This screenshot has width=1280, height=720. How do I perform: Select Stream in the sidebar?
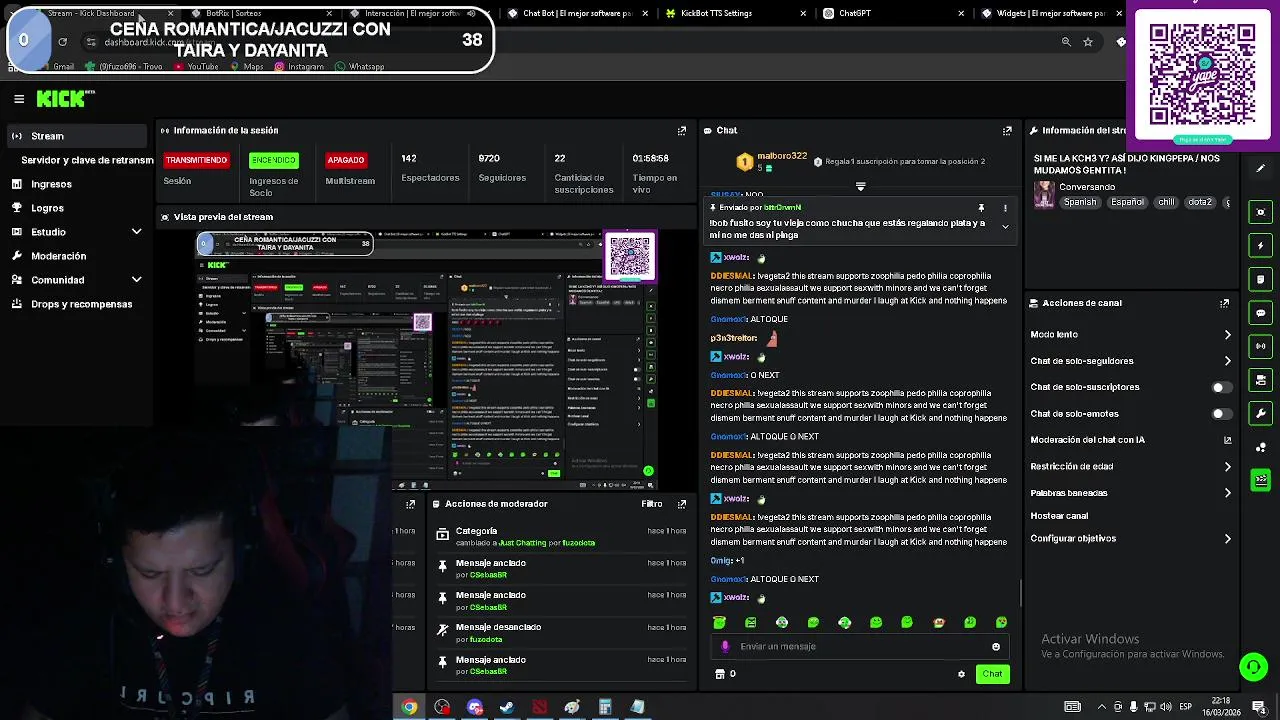point(78,136)
